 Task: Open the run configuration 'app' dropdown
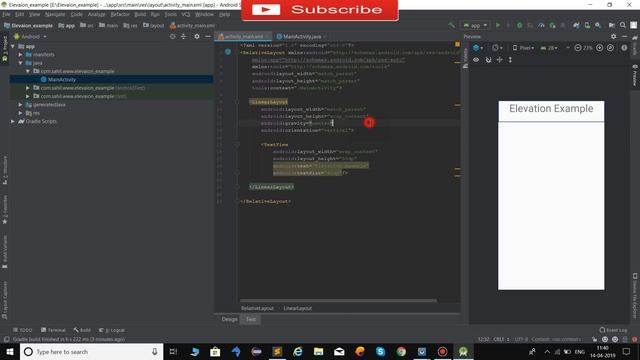pos(475,25)
